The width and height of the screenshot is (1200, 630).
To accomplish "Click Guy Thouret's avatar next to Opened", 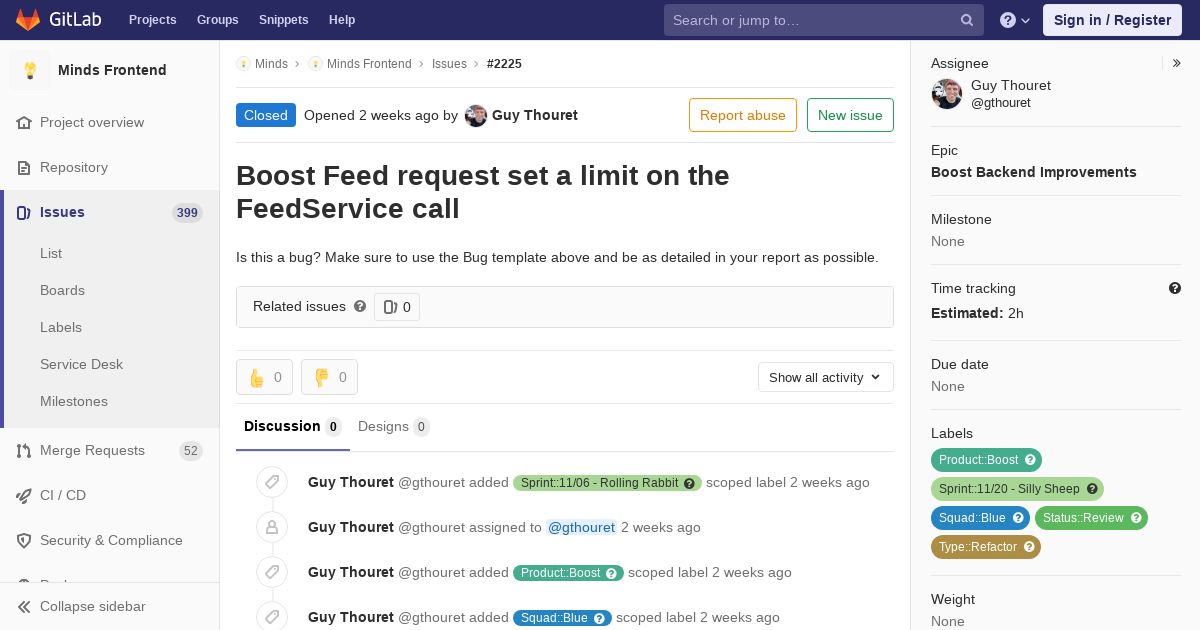I will (476, 115).
